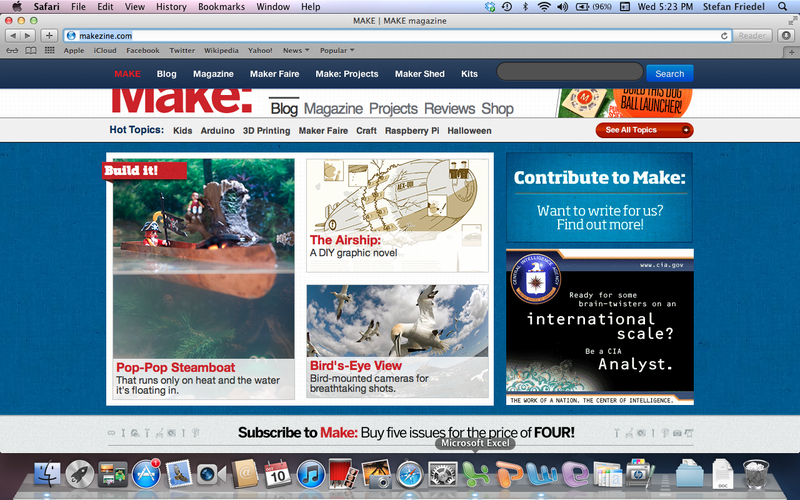Launch Microsoft Word from the Dock
Image resolution: width=800 pixels, height=500 pixels.
[542, 474]
